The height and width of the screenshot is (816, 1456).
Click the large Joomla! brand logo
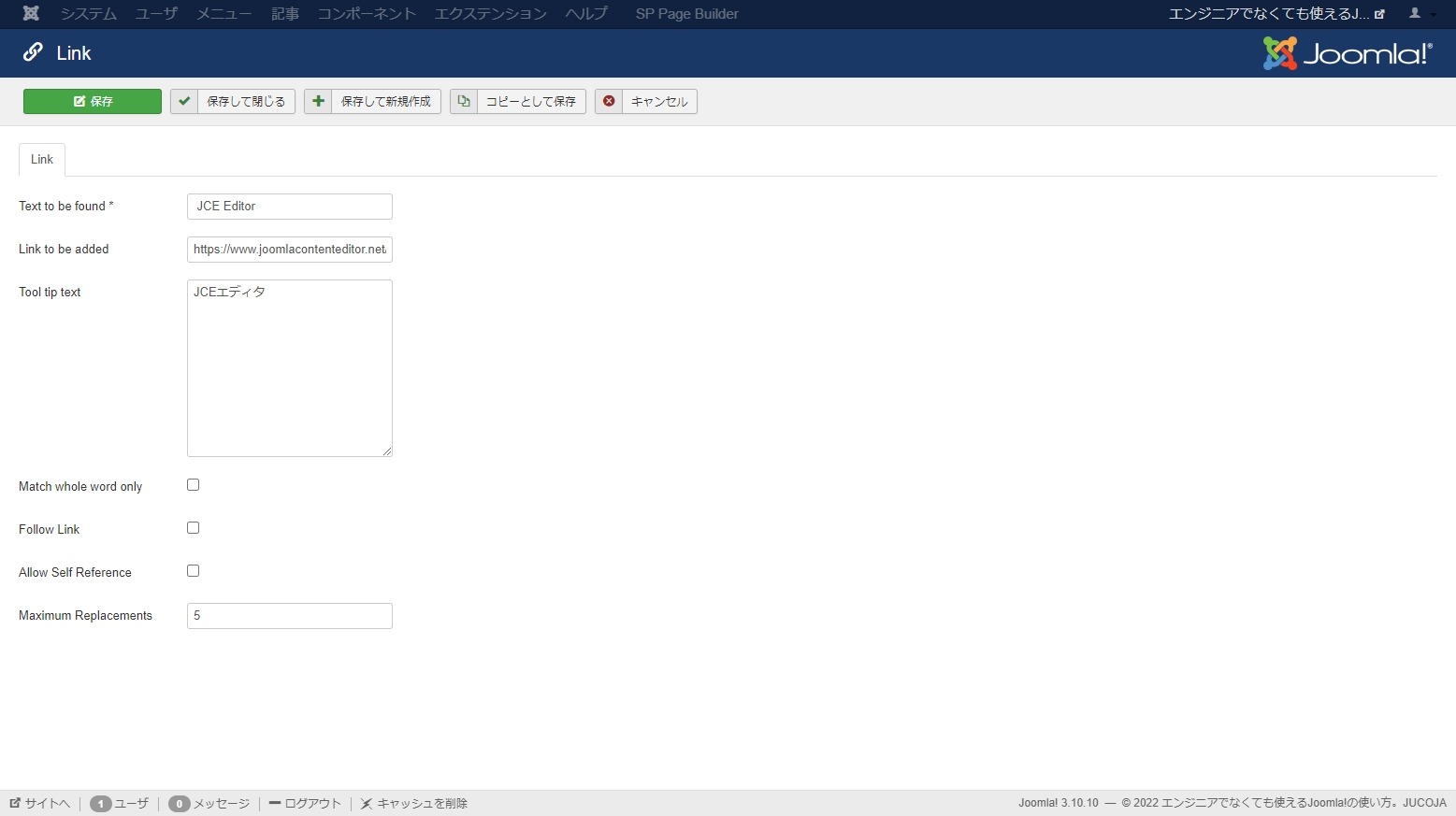1347,53
